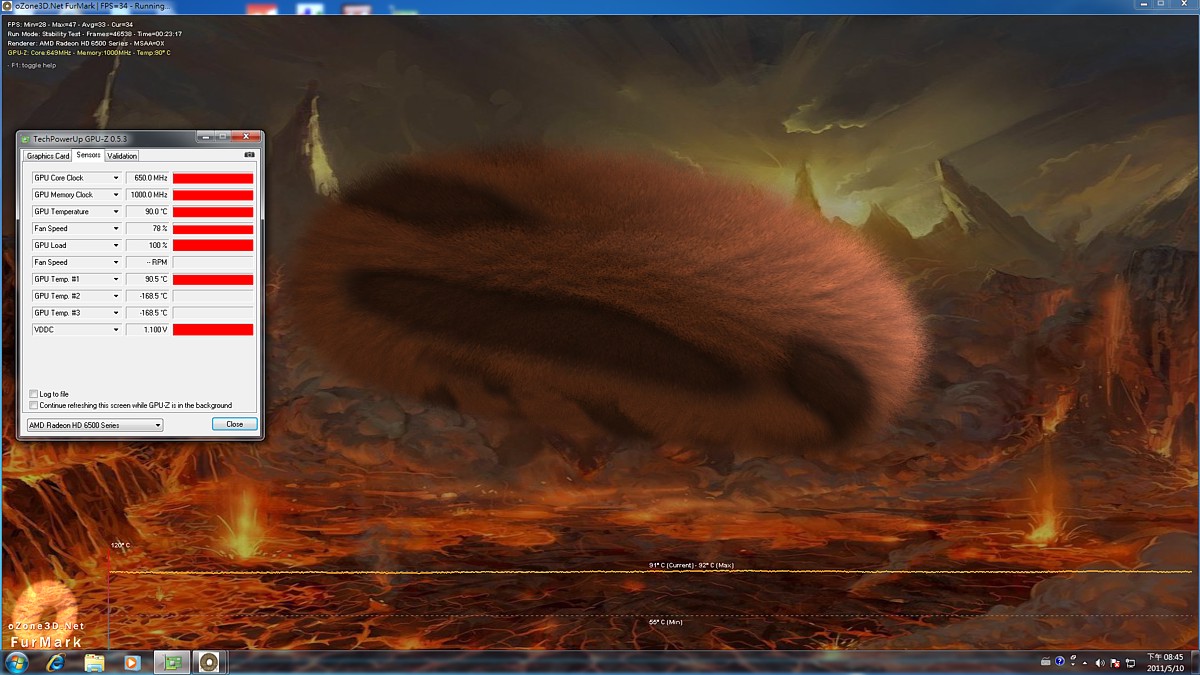
Task: Switch to GPU-Z taskbar button
Action: (172, 662)
